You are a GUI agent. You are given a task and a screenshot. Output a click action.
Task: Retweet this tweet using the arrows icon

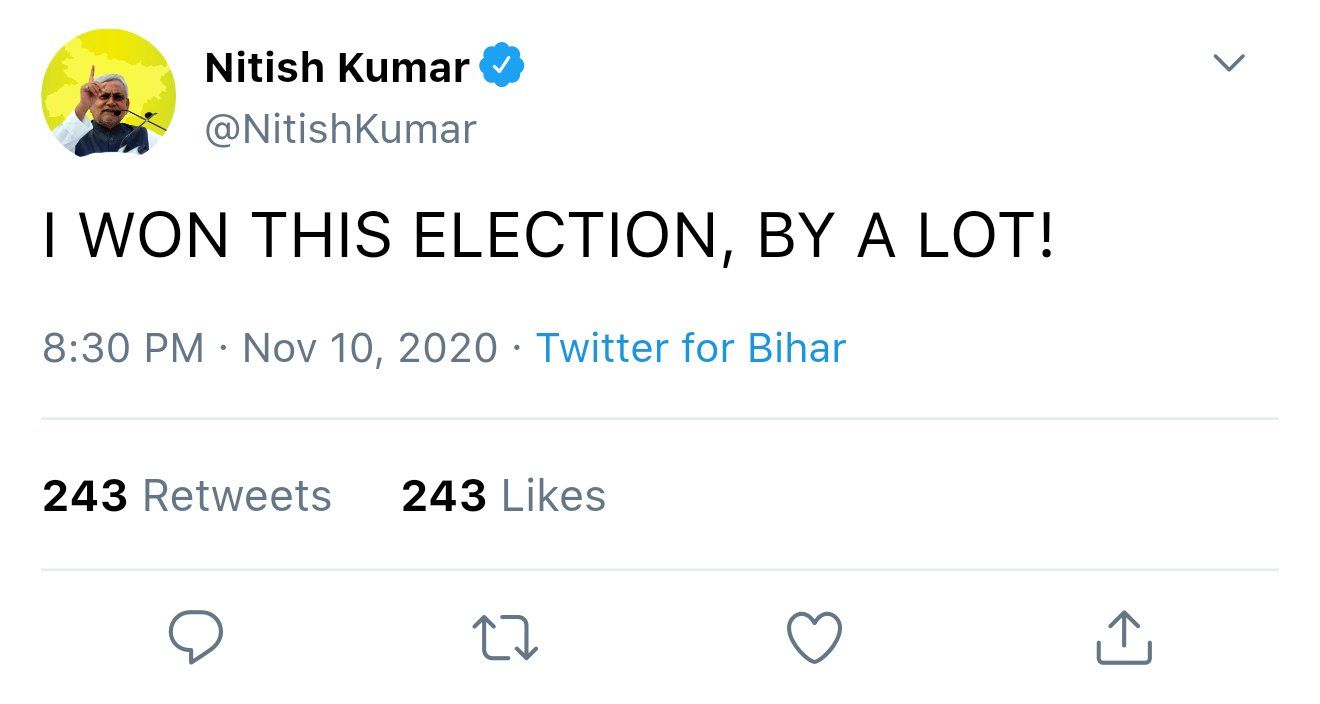505,637
